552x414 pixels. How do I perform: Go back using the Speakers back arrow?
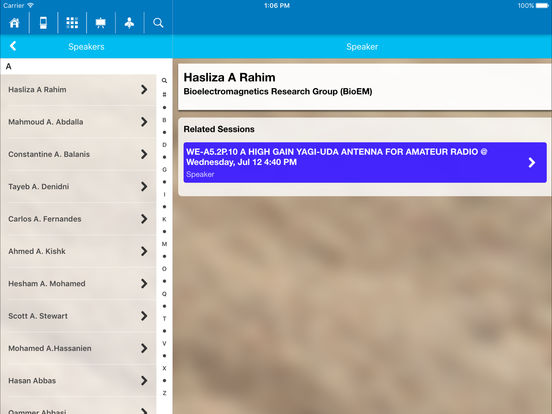click(x=13, y=46)
